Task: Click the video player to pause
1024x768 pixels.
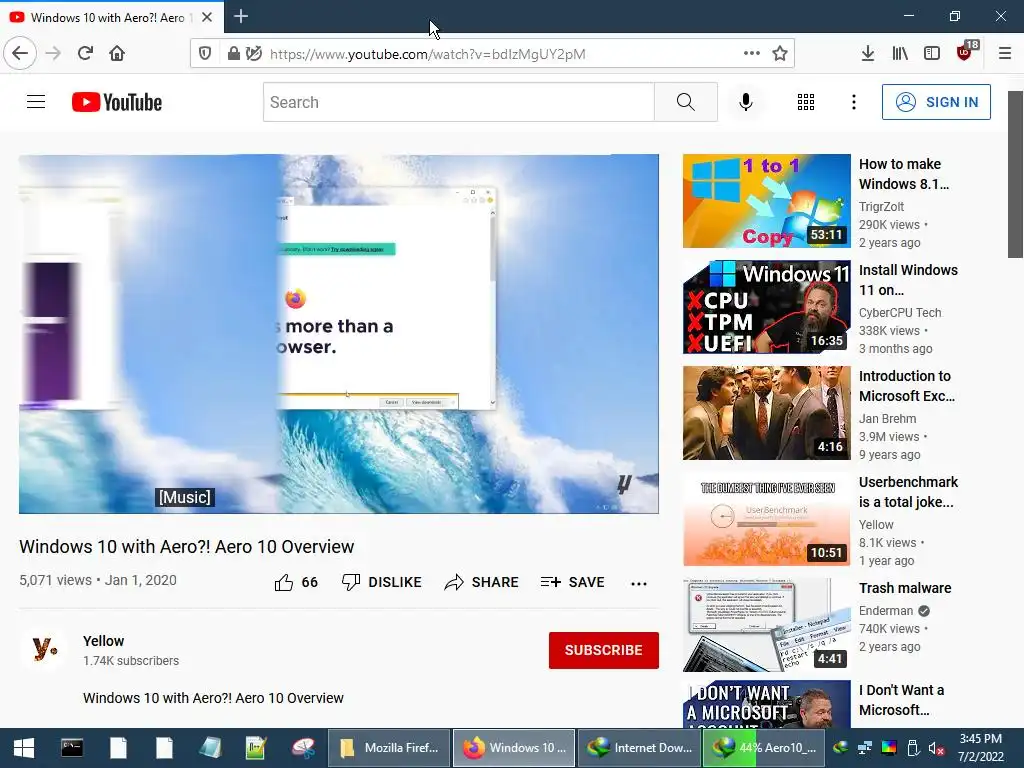Action: [x=338, y=333]
